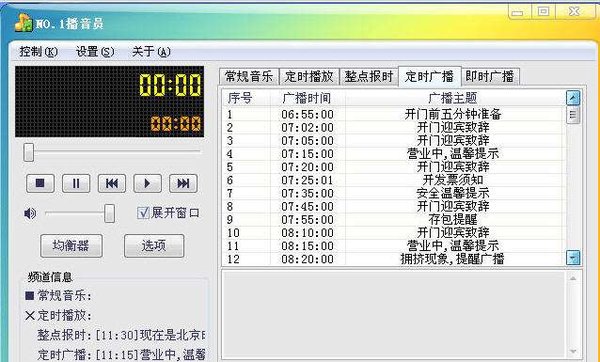This screenshot has width=600, height=362.
Task: Open the 控制(K) menu
Action: [x=39, y=52]
